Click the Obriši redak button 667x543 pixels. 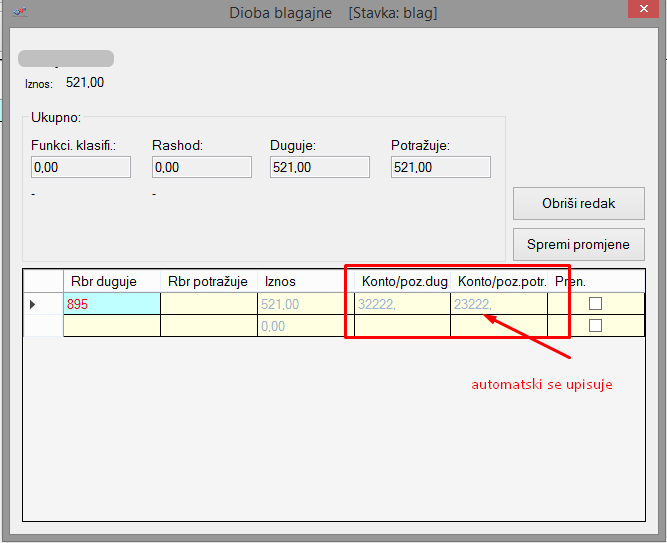click(578, 203)
